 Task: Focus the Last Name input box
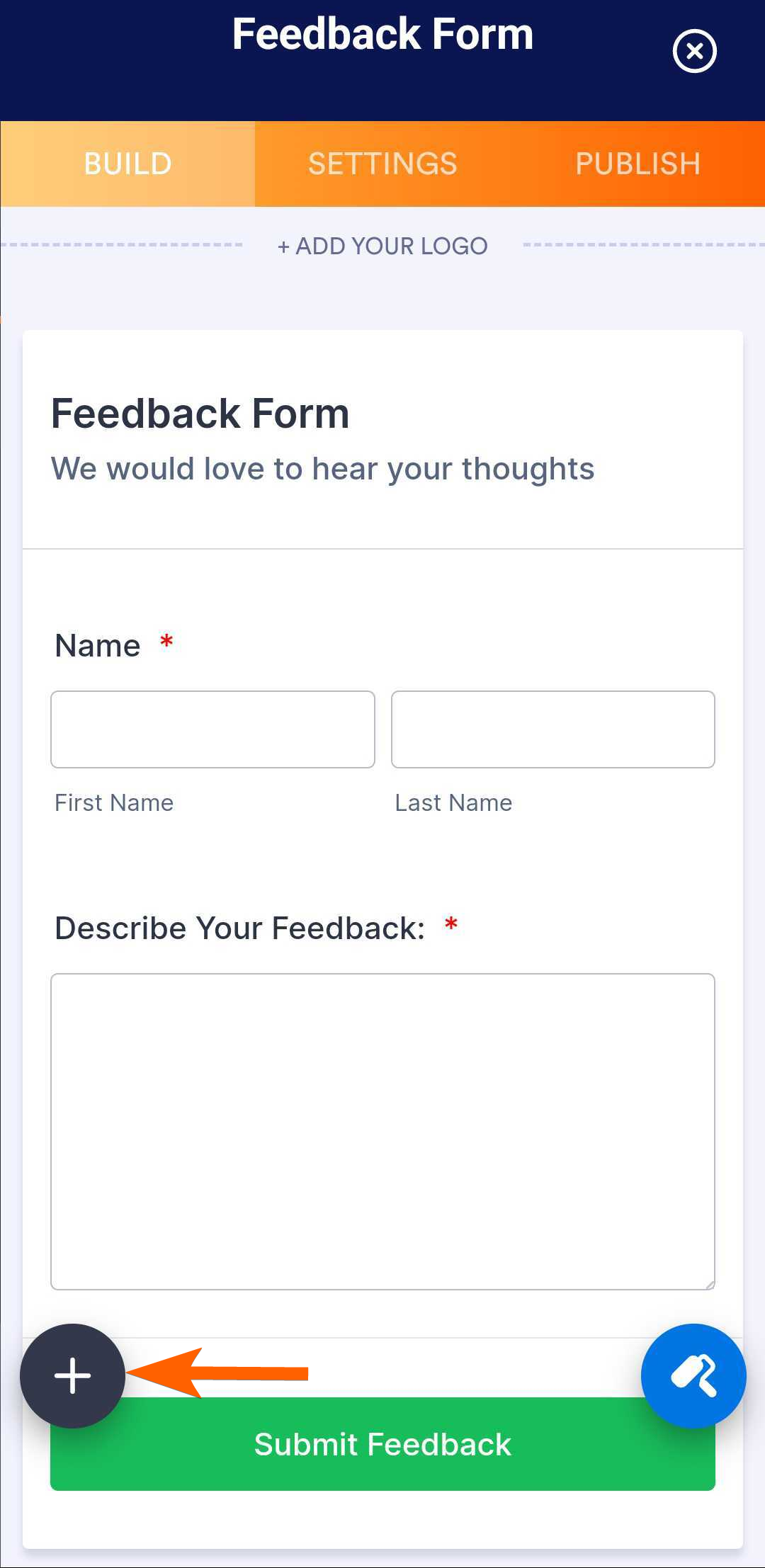pos(552,729)
